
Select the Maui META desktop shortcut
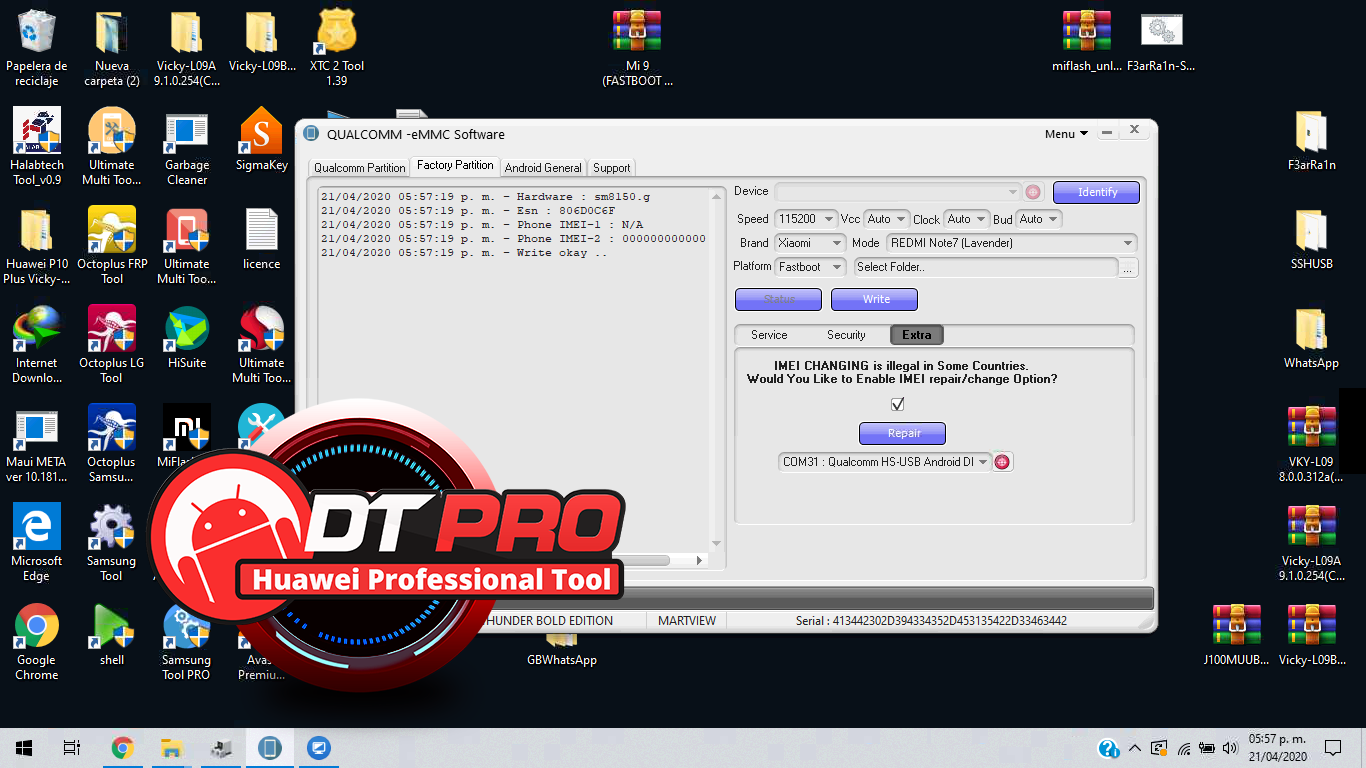coord(37,444)
